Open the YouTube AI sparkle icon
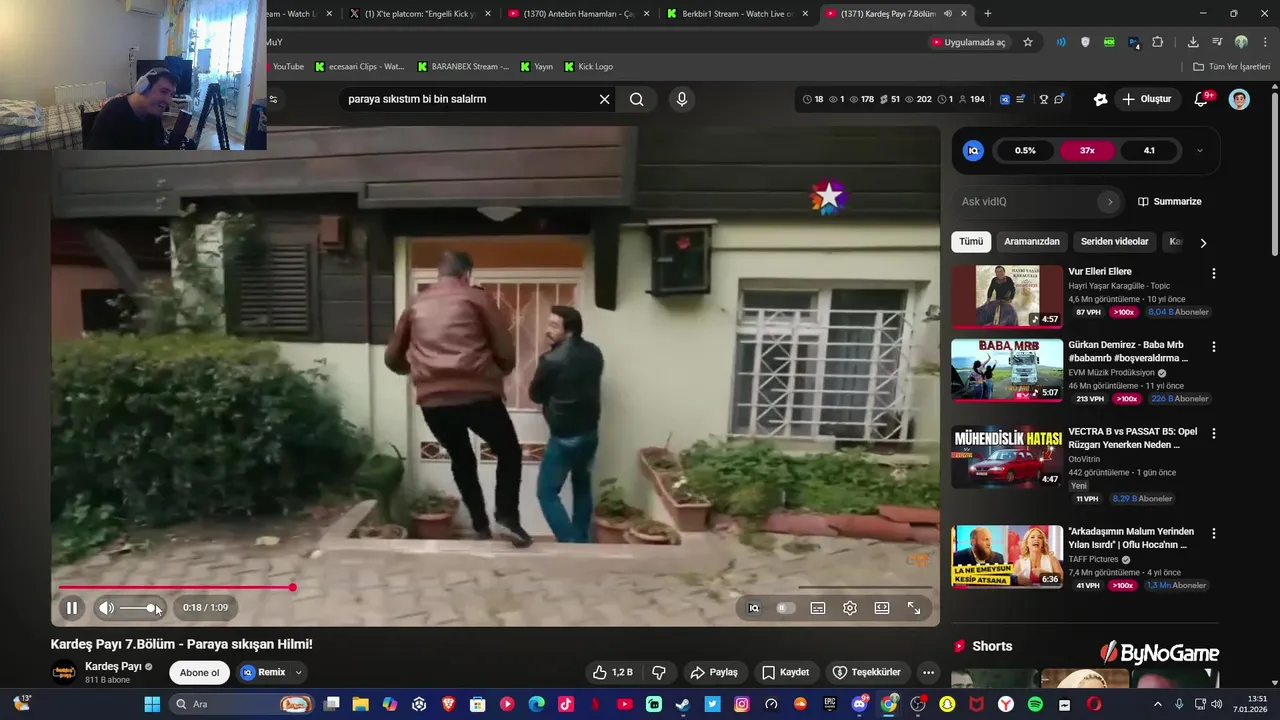Screen dimensions: 1280x720 [x=1100, y=99]
